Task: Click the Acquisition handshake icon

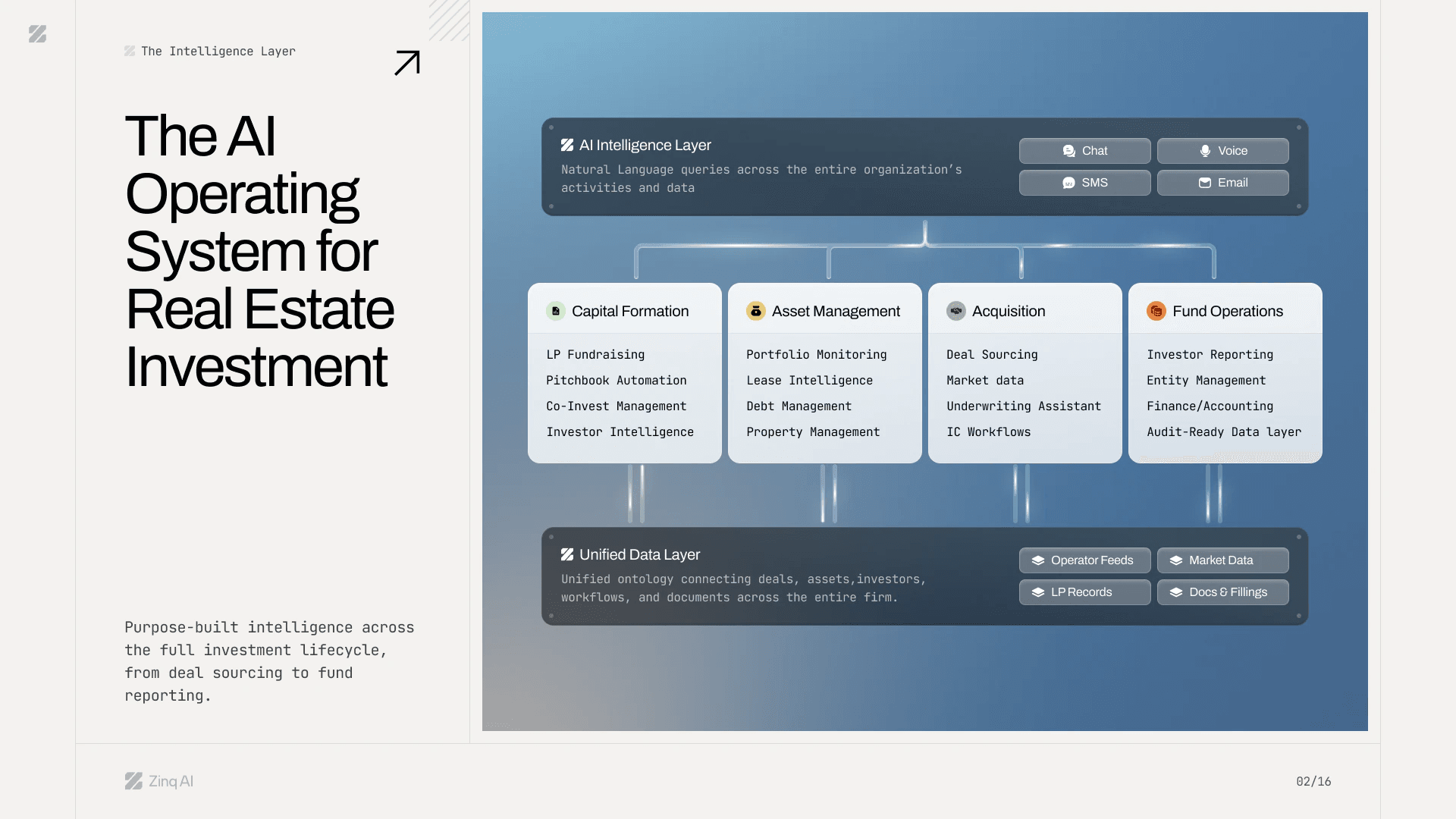Action: (x=956, y=311)
